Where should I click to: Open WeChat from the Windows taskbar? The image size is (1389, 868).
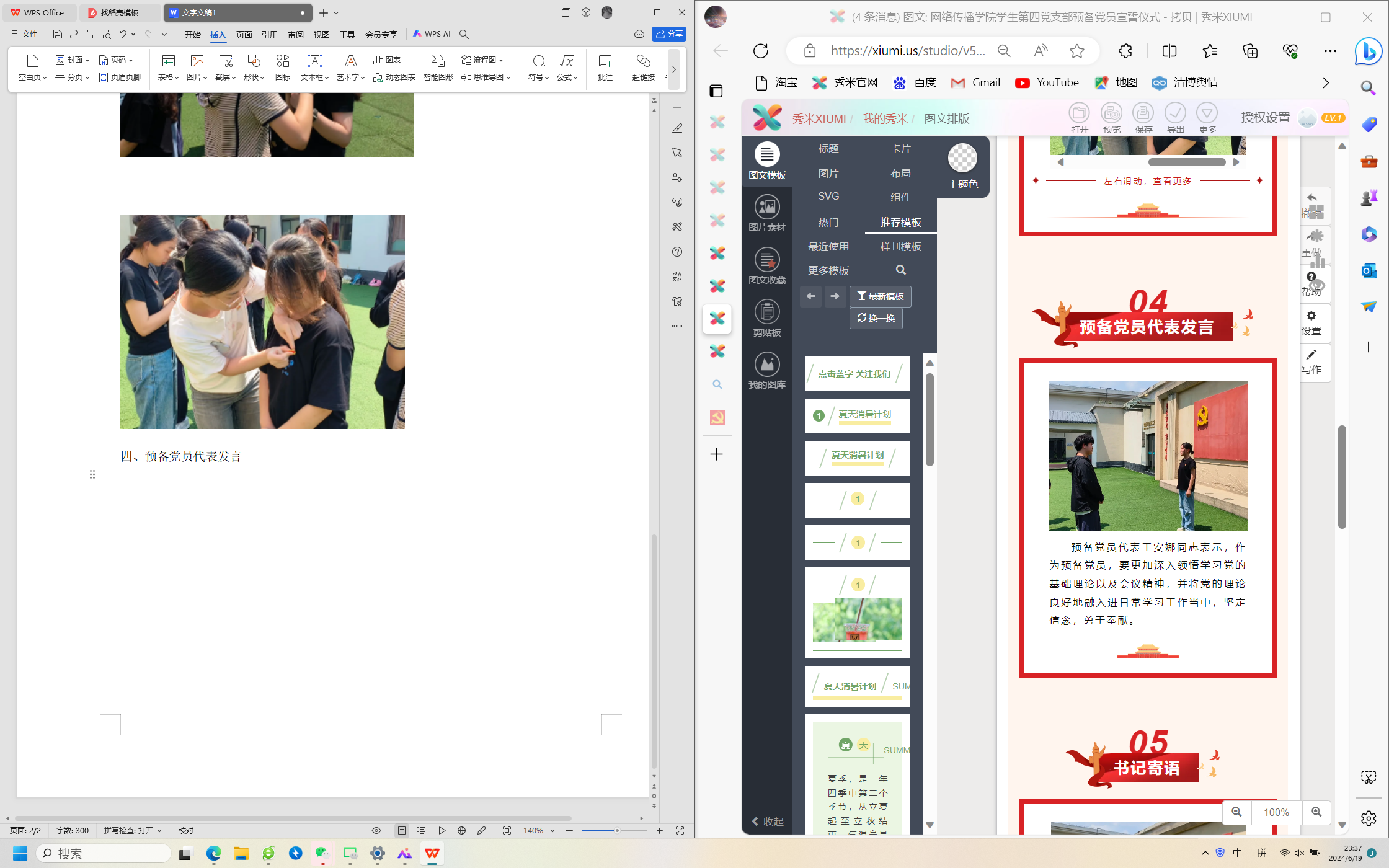click(x=322, y=854)
